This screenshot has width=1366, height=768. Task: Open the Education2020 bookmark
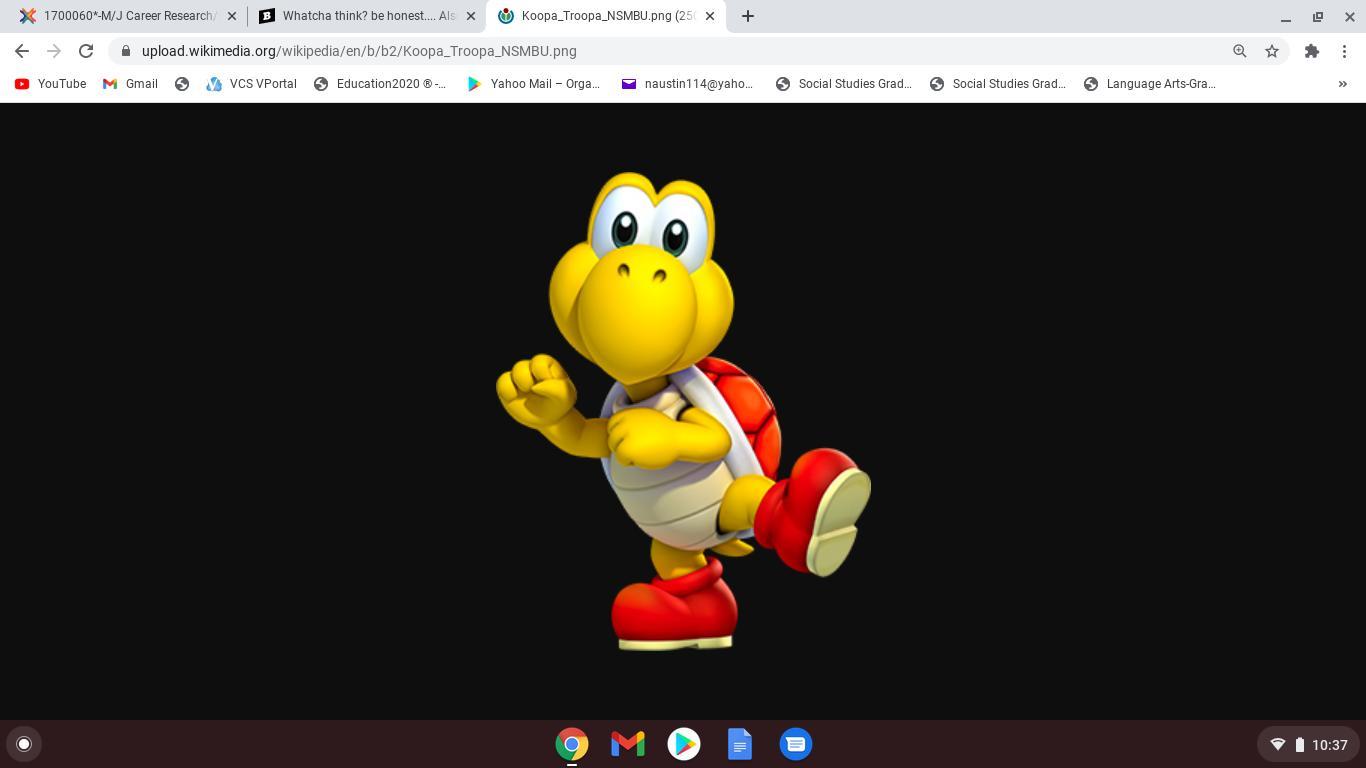coord(380,84)
